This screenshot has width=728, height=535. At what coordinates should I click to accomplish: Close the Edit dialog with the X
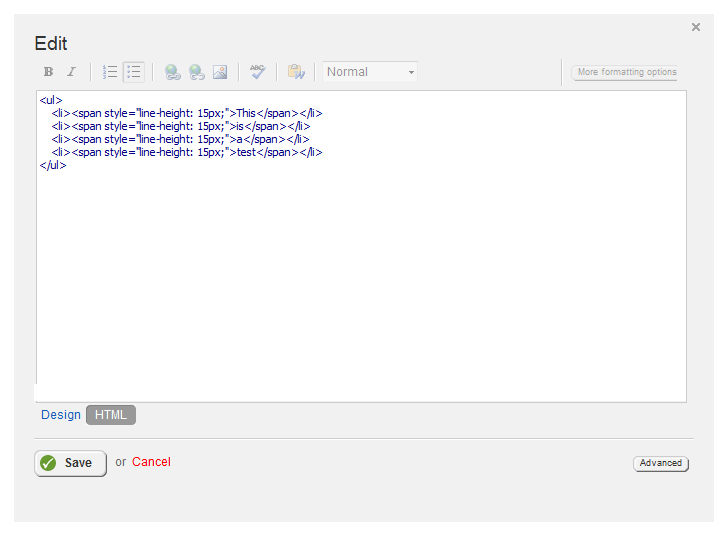[x=696, y=27]
